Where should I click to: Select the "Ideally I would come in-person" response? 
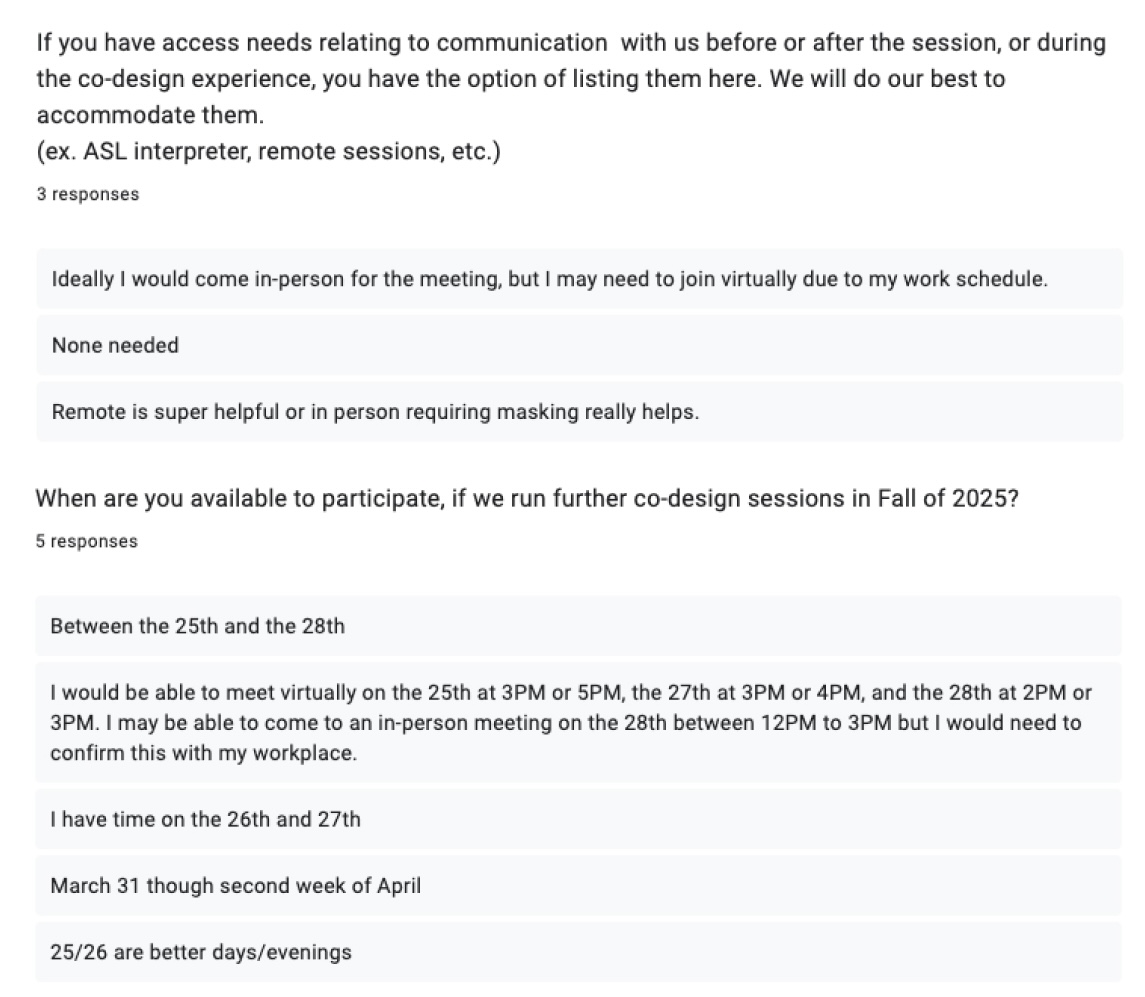coord(579,278)
